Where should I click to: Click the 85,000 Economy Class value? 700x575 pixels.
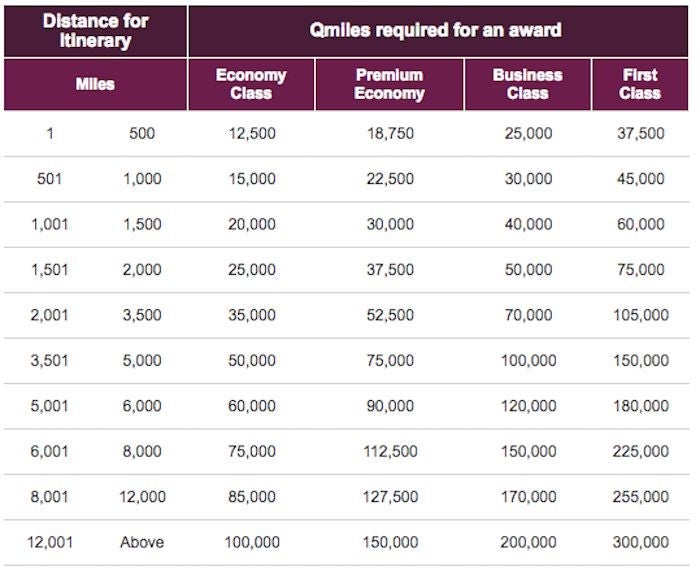(252, 497)
